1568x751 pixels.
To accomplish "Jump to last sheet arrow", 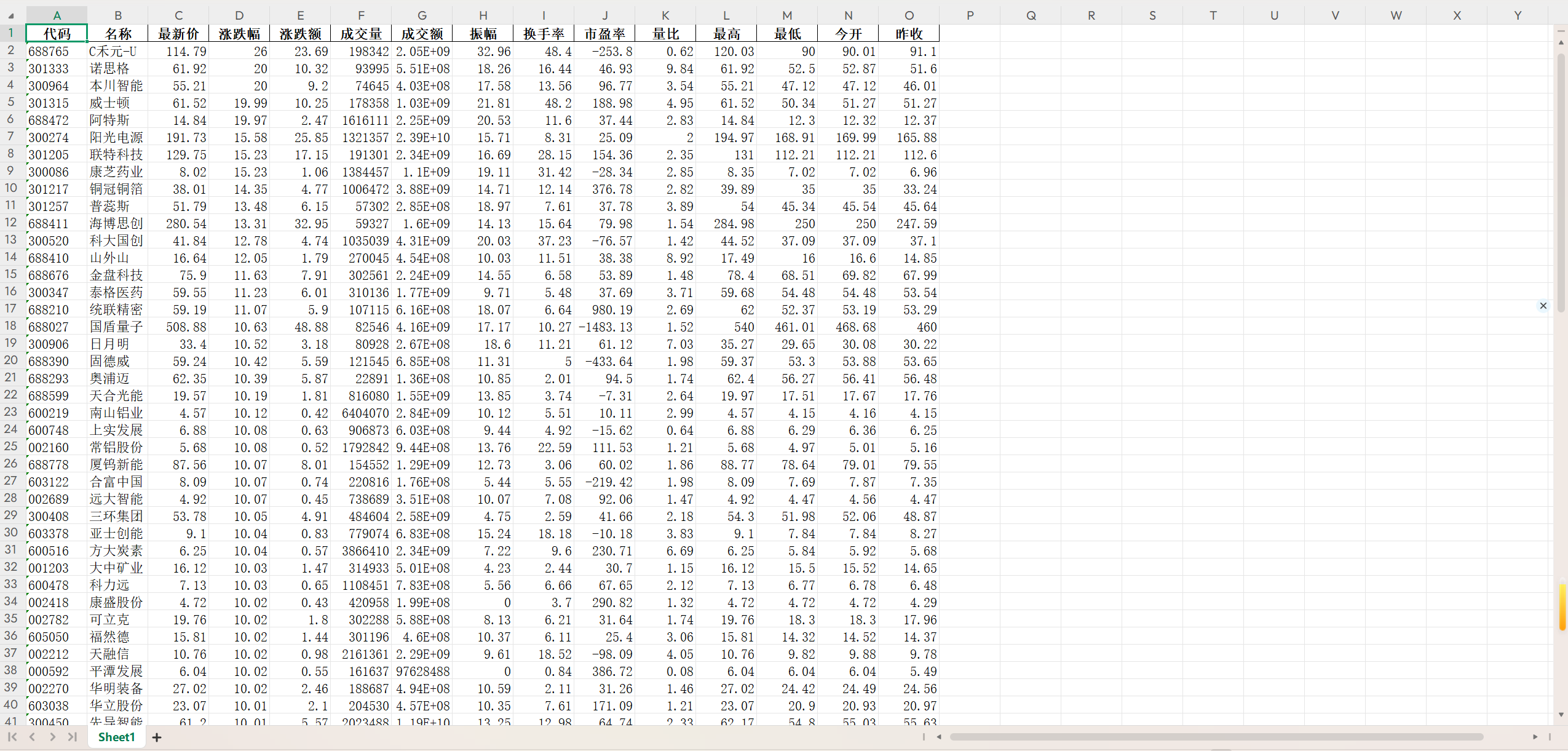I will tap(73, 737).
